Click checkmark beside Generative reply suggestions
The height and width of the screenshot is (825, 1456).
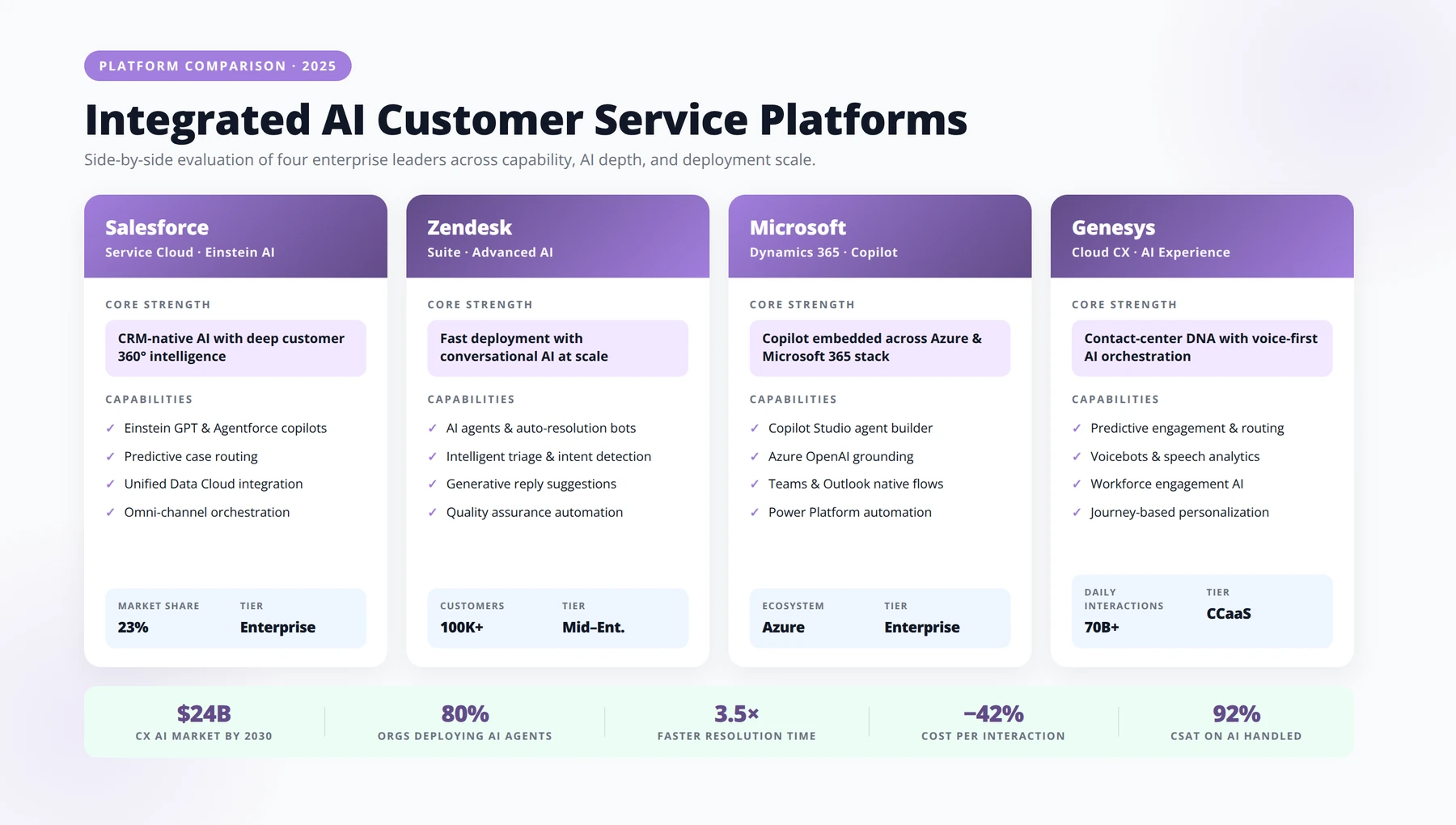click(432, 484)
